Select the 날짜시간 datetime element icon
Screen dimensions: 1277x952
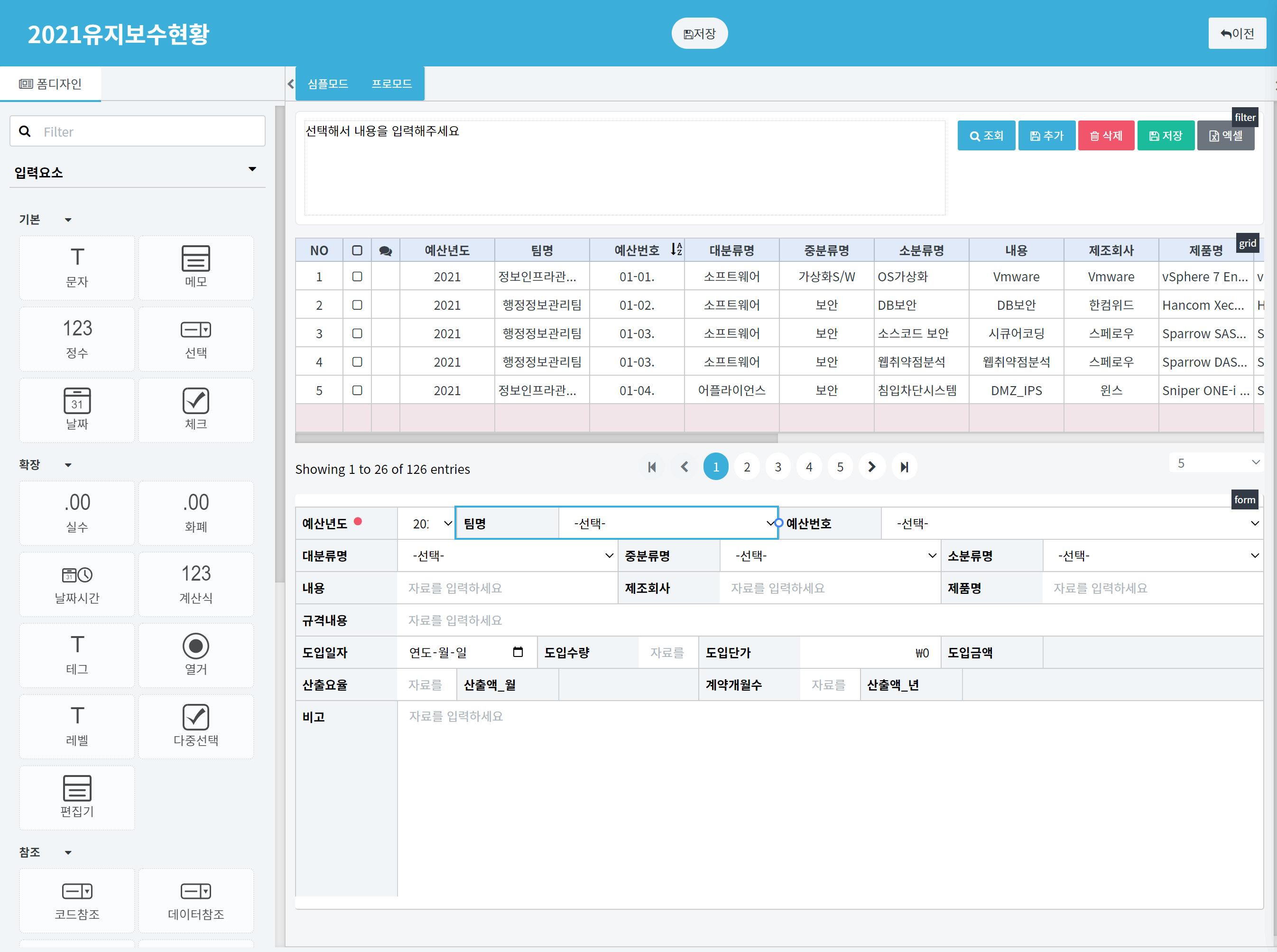click(x=77, y=574)
